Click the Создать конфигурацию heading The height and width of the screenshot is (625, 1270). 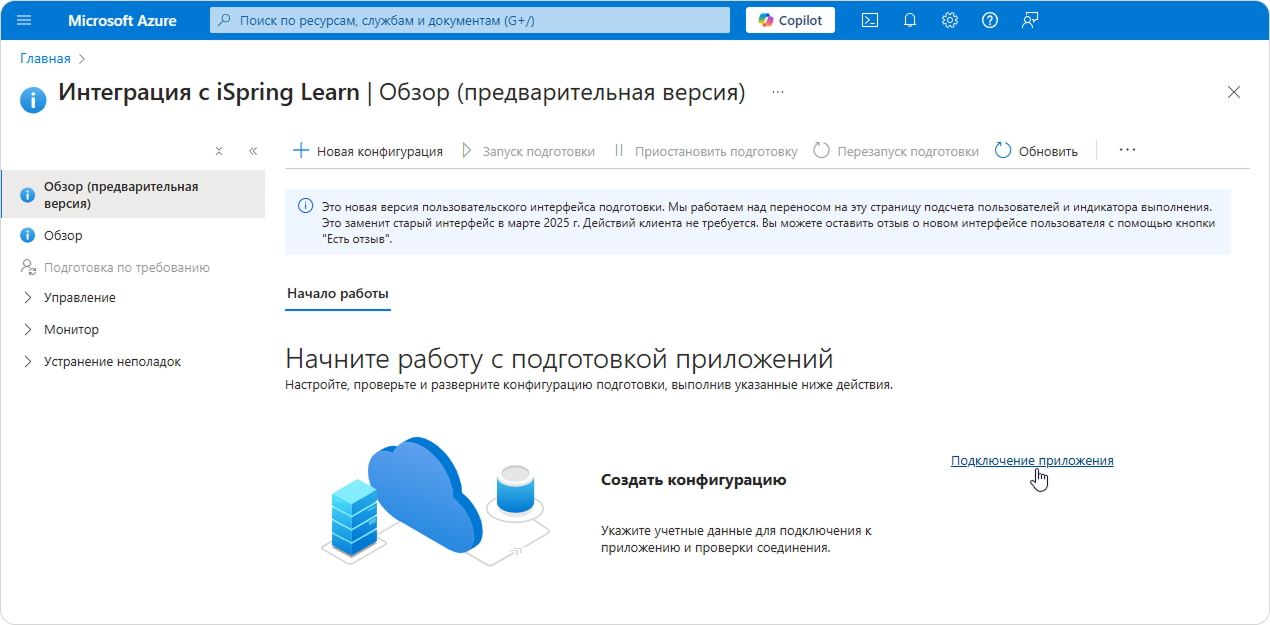tap(693, 480)
